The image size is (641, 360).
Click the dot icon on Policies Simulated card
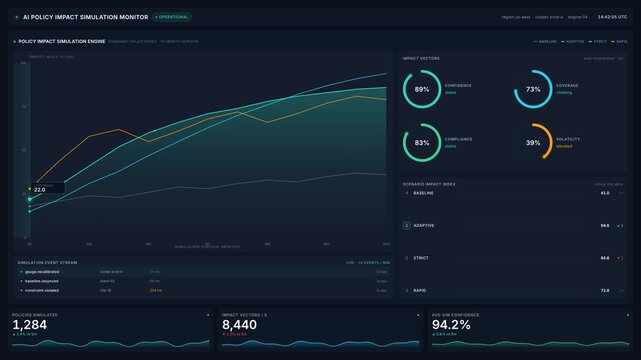208,315
